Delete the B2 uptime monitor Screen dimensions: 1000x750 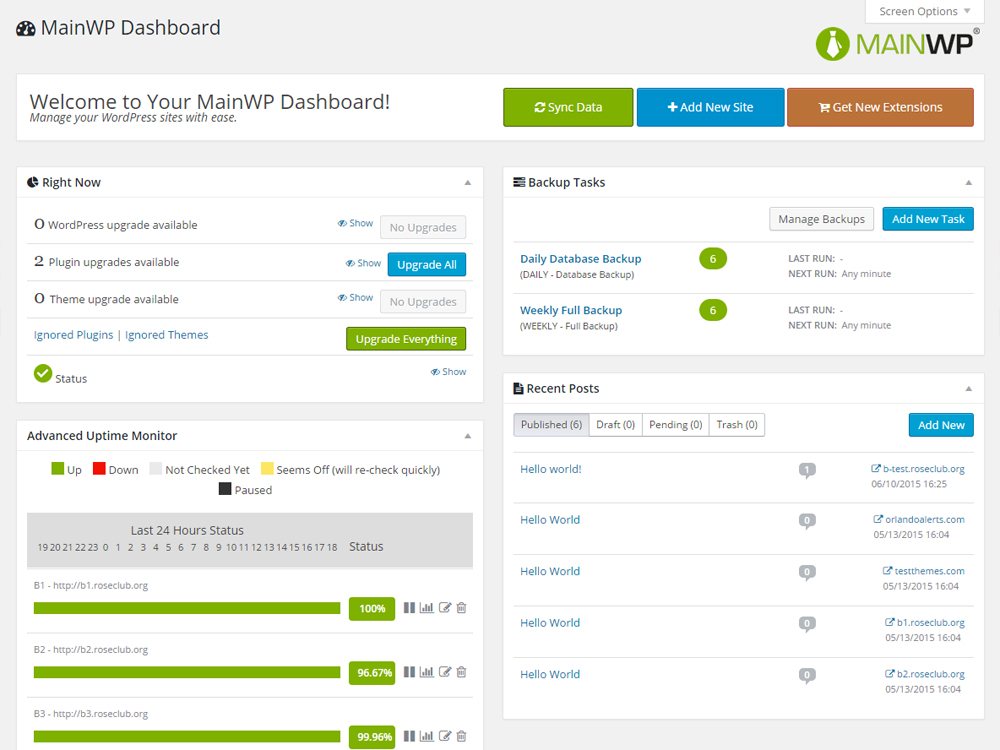tap(461, 672)
